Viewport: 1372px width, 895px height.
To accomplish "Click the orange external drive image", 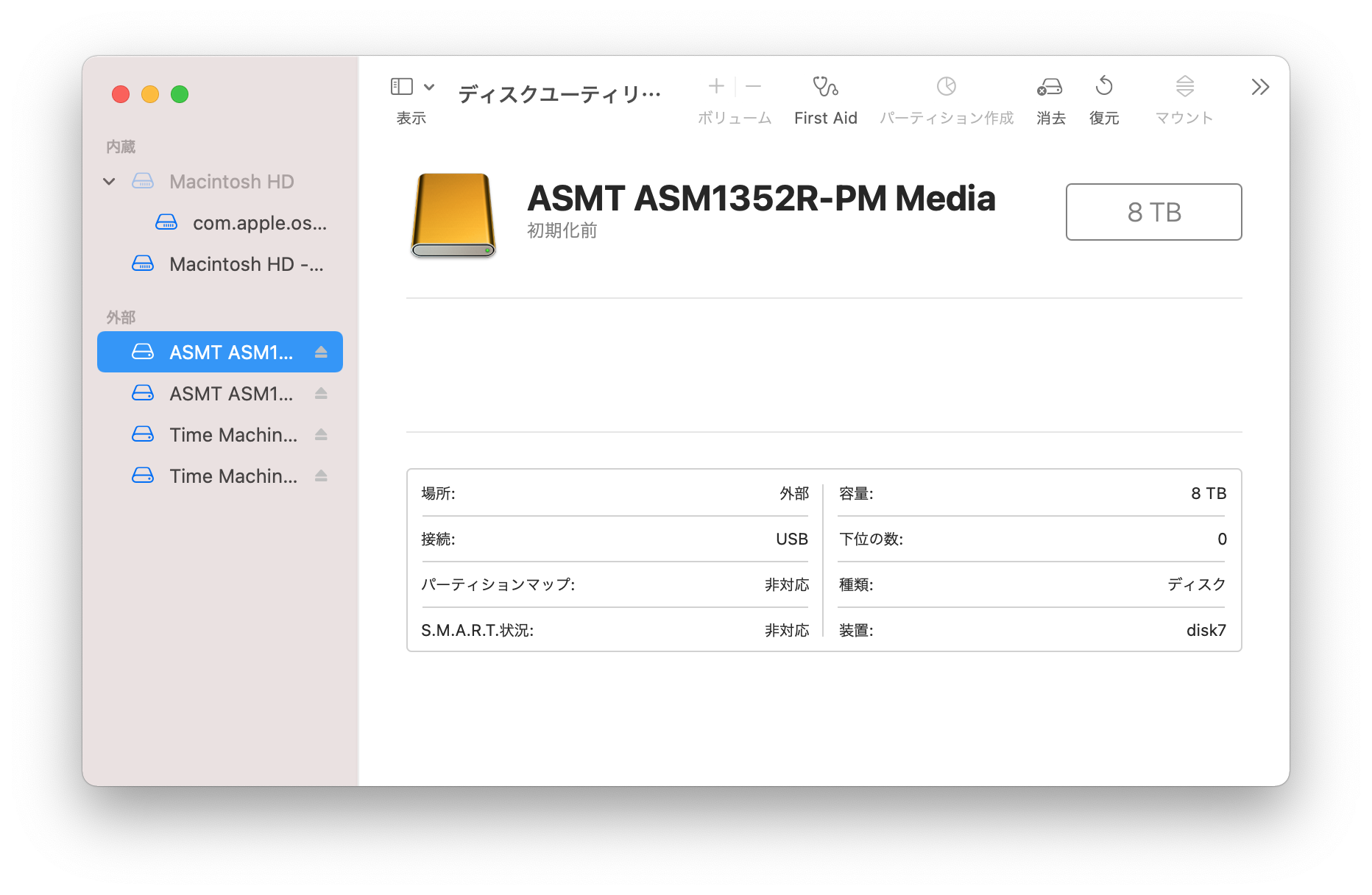I will [453, 215].
